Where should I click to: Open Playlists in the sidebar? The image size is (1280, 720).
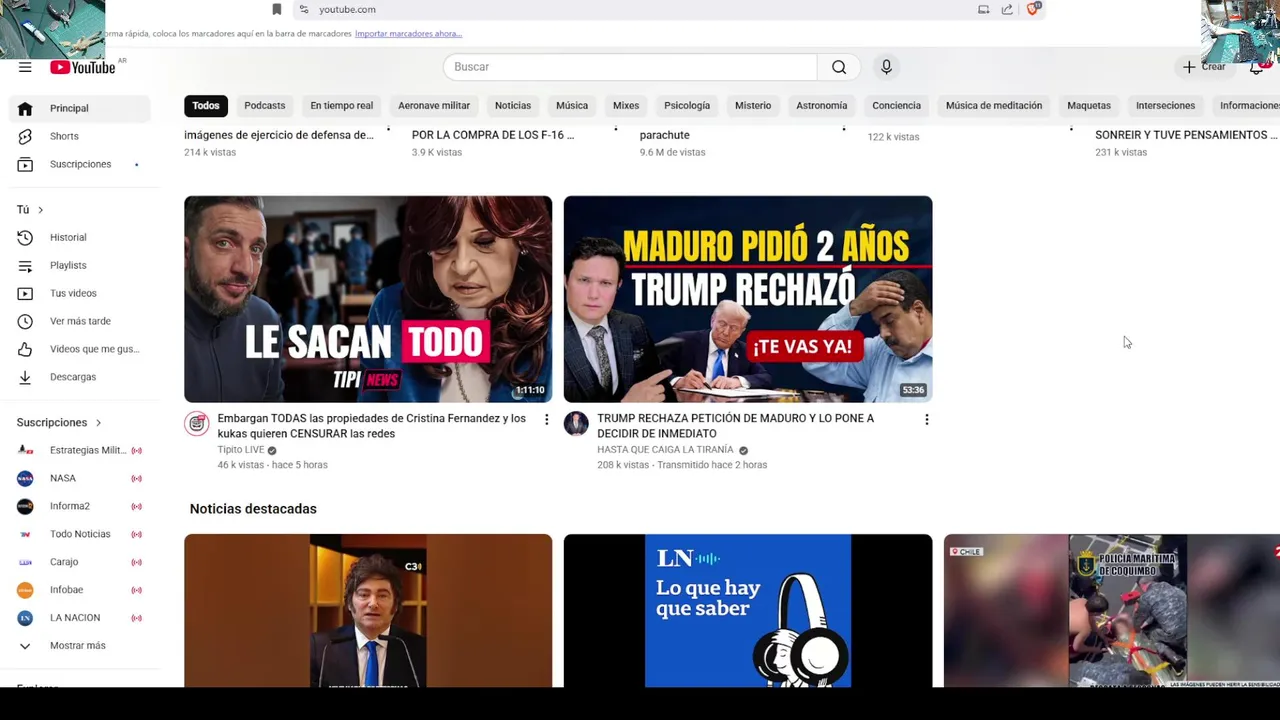click(80, 265)
